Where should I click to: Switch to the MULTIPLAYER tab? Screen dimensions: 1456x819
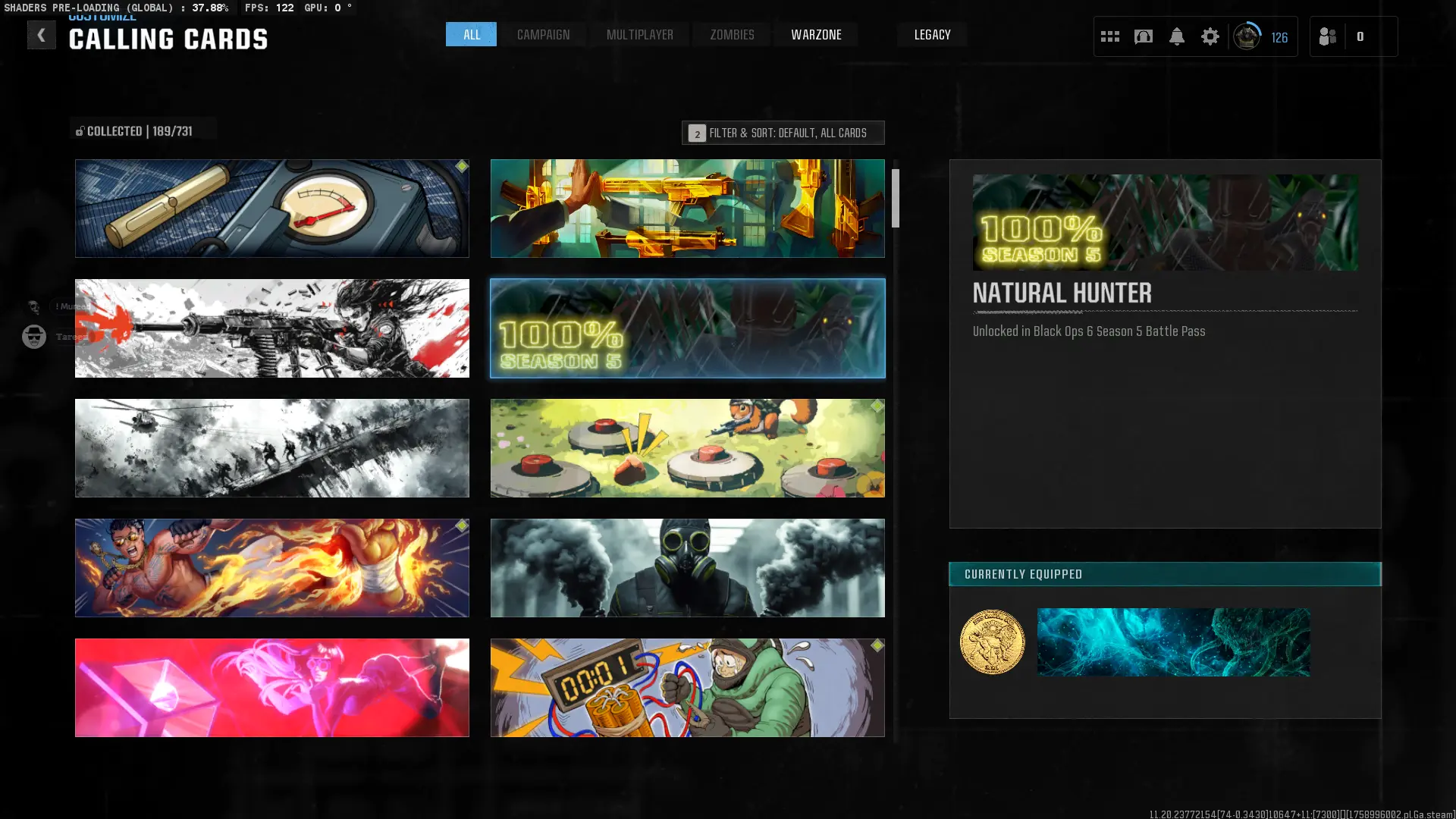(x=639, y=34)
